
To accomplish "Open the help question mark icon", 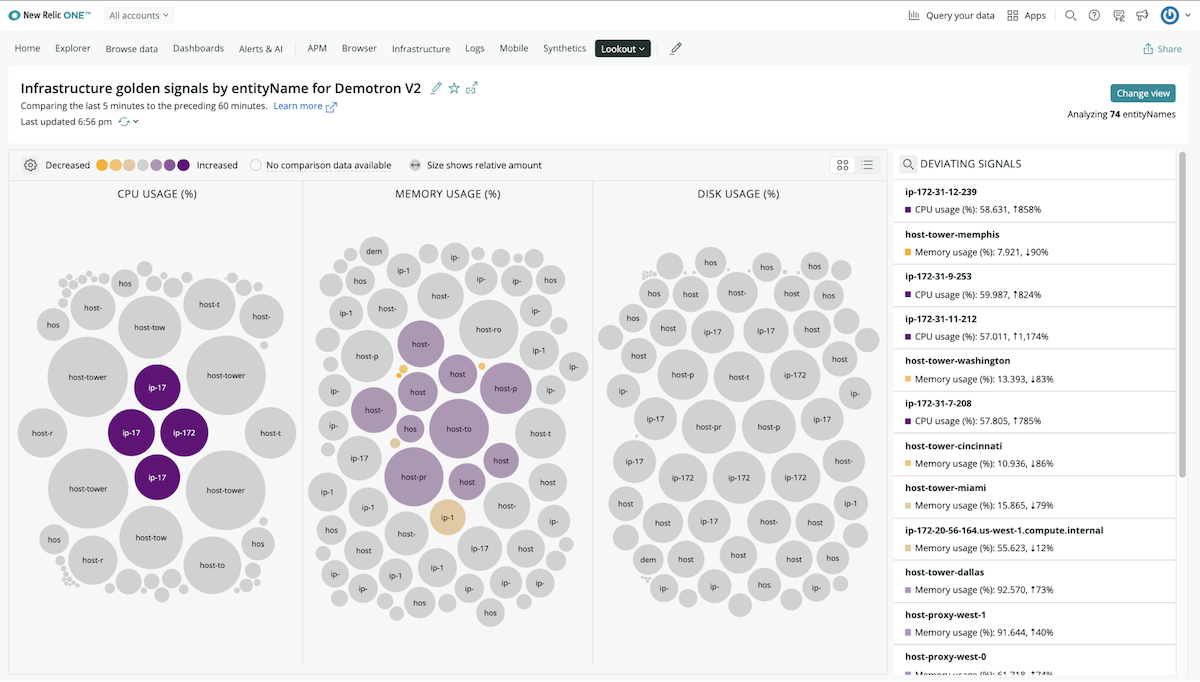I will coord(1095,15).
